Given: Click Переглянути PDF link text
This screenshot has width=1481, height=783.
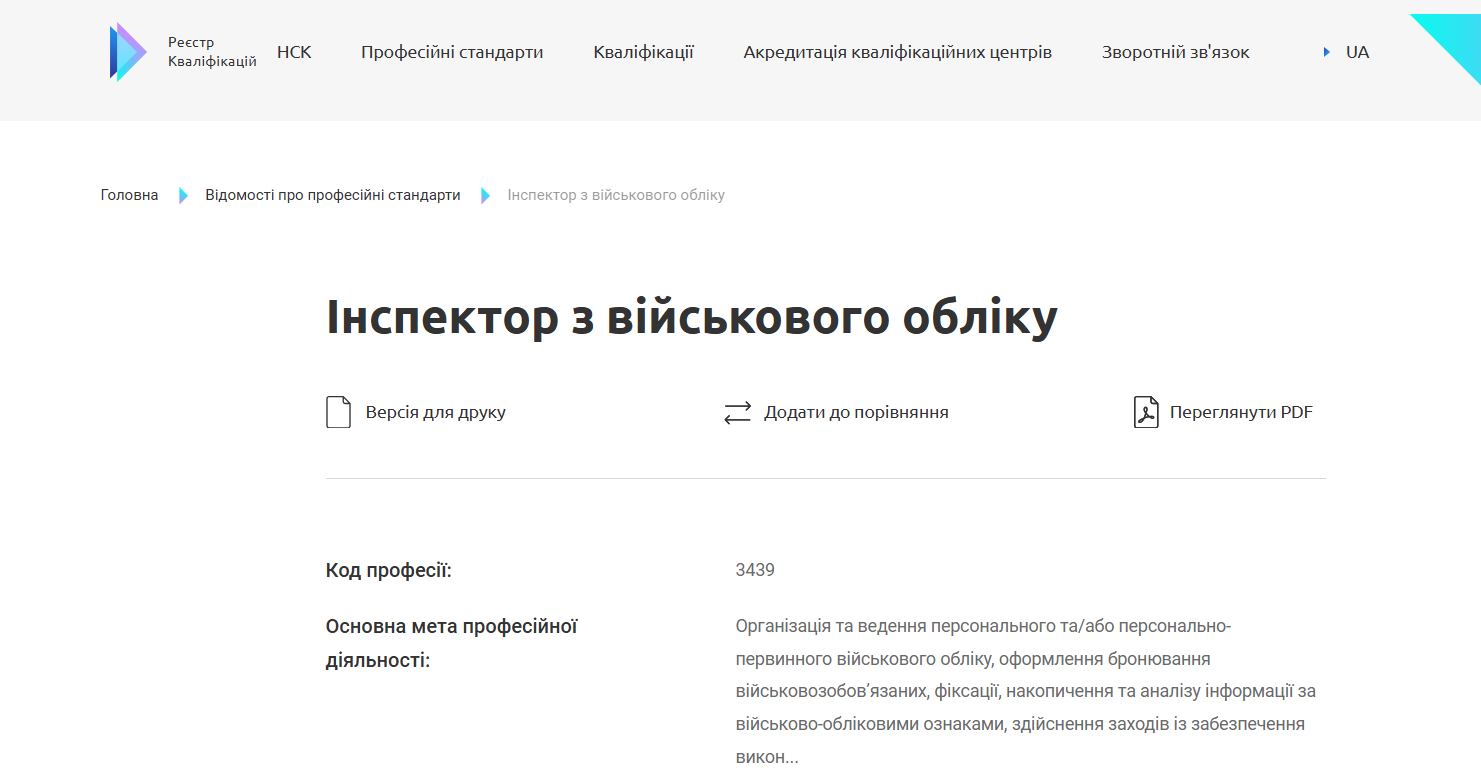Looking at the screenshot, I should [1240, 412].
